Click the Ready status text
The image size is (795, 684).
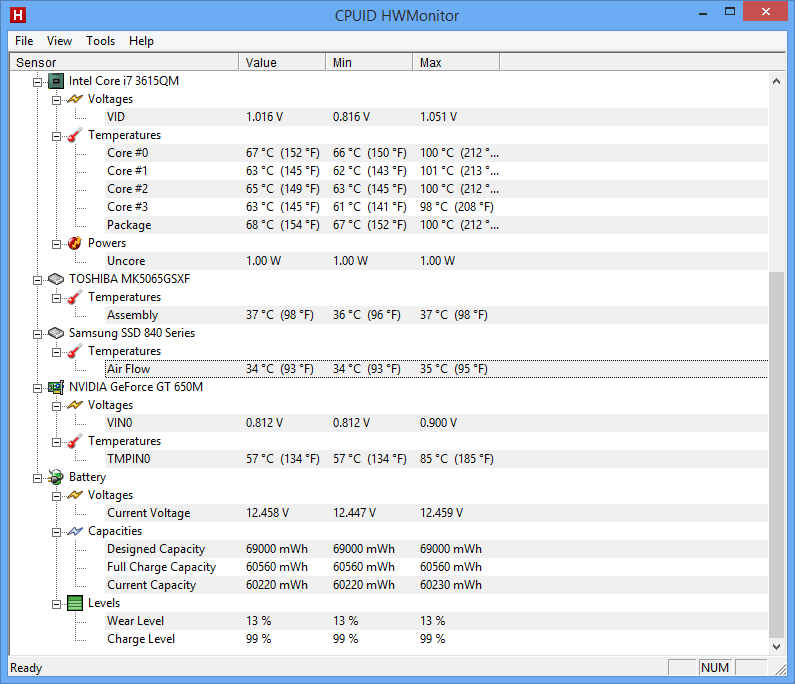tap(26, 668)
